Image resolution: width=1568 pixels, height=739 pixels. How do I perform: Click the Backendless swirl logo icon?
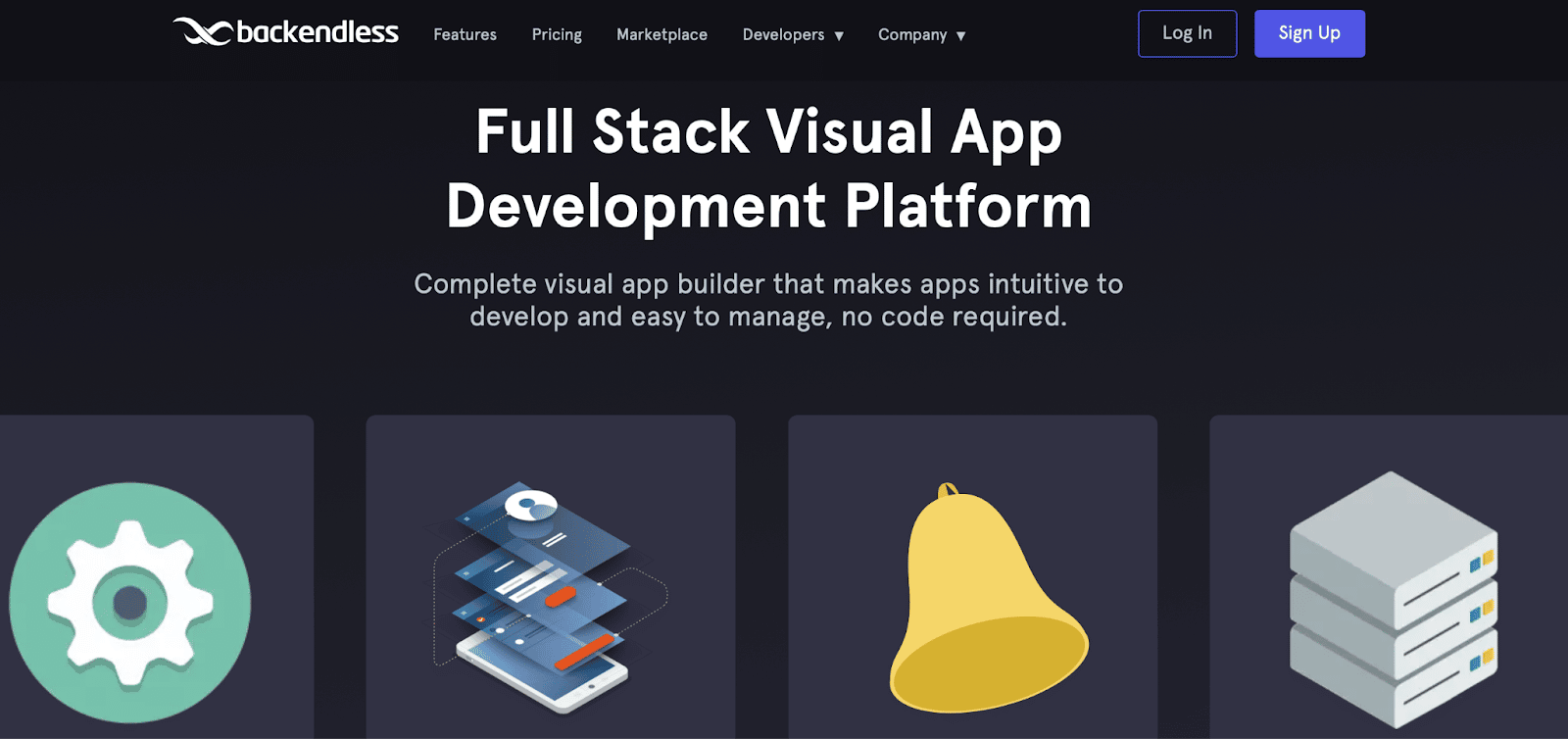pos(203,32)
